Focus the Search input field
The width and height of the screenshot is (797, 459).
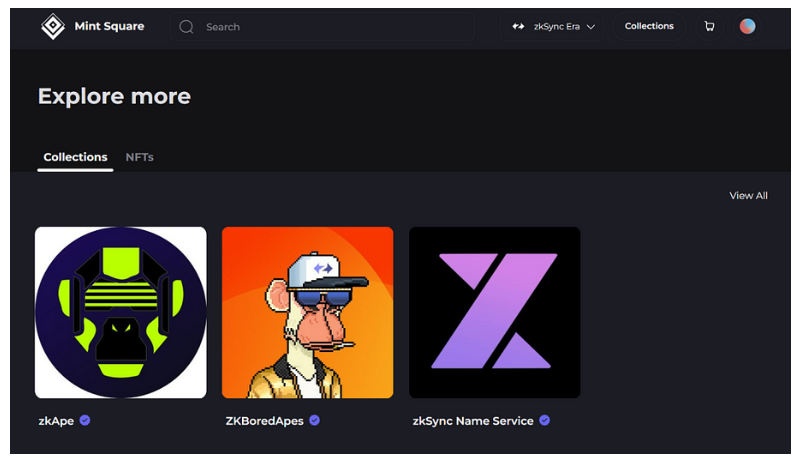tap(322, 27)
